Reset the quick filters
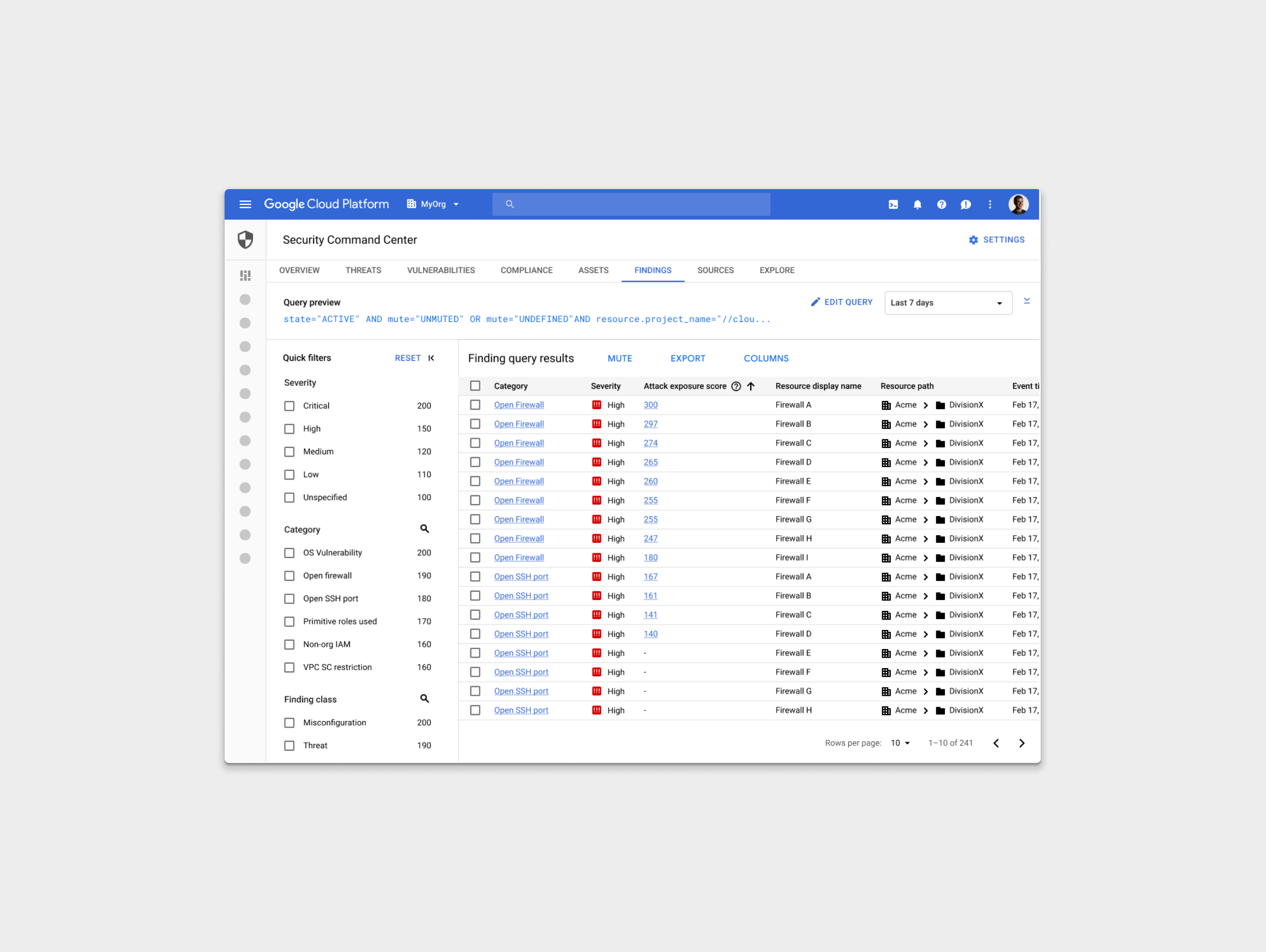This screenshot has height=952, width=1266. pos(407,358)
